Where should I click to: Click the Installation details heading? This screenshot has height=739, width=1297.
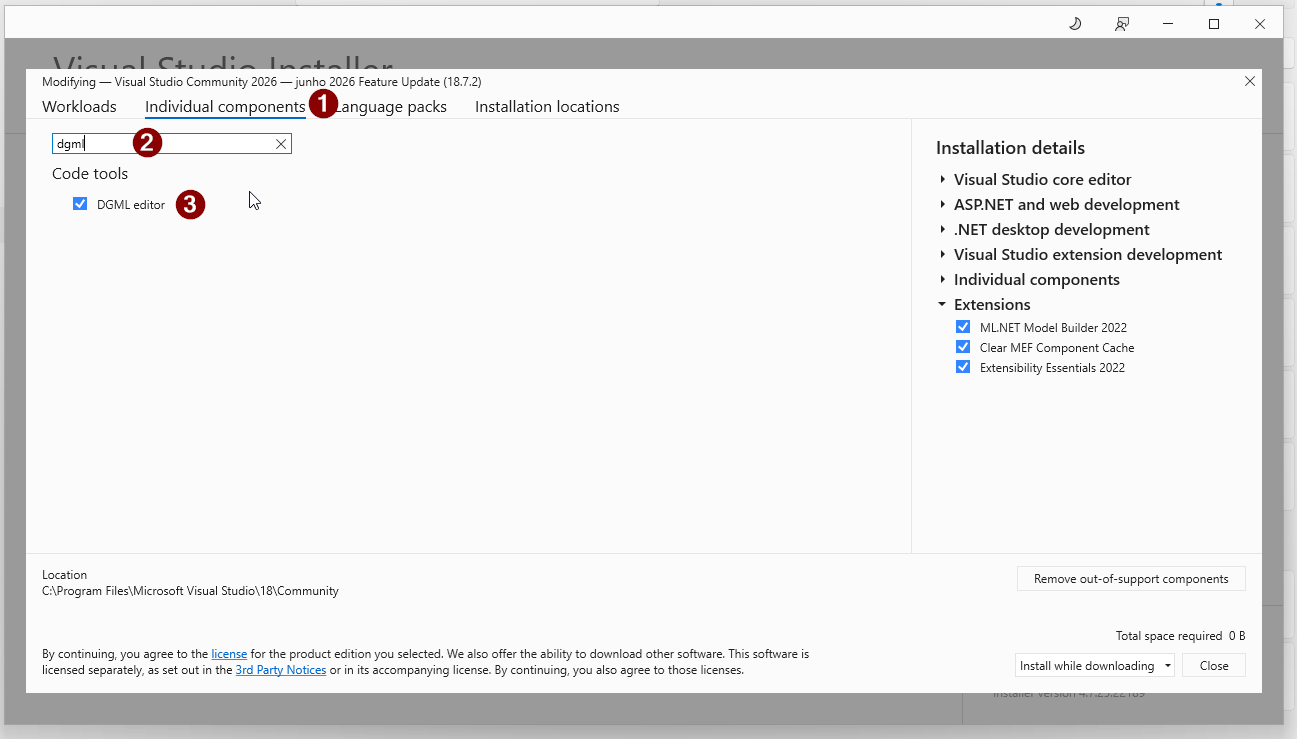(x=1010, y=148)
